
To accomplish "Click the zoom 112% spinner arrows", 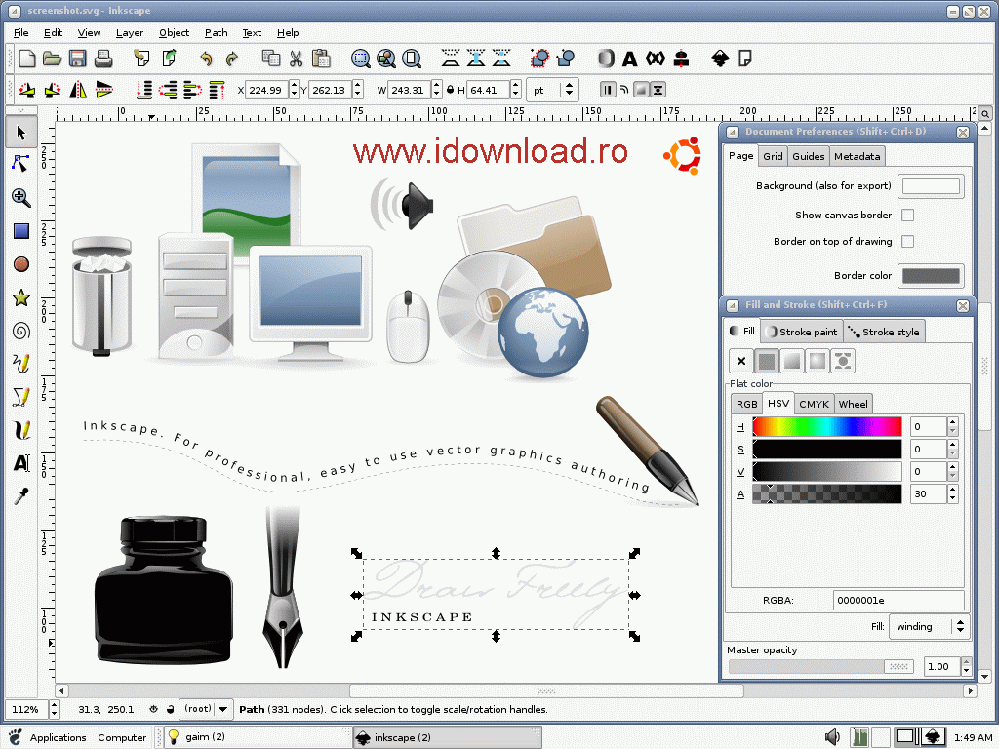I will point(54,709).
